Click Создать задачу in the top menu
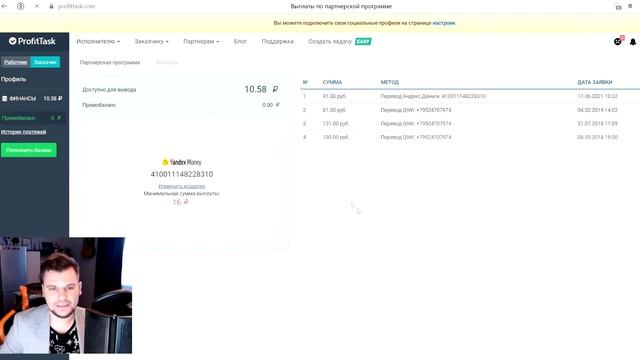 coord(330,41)
